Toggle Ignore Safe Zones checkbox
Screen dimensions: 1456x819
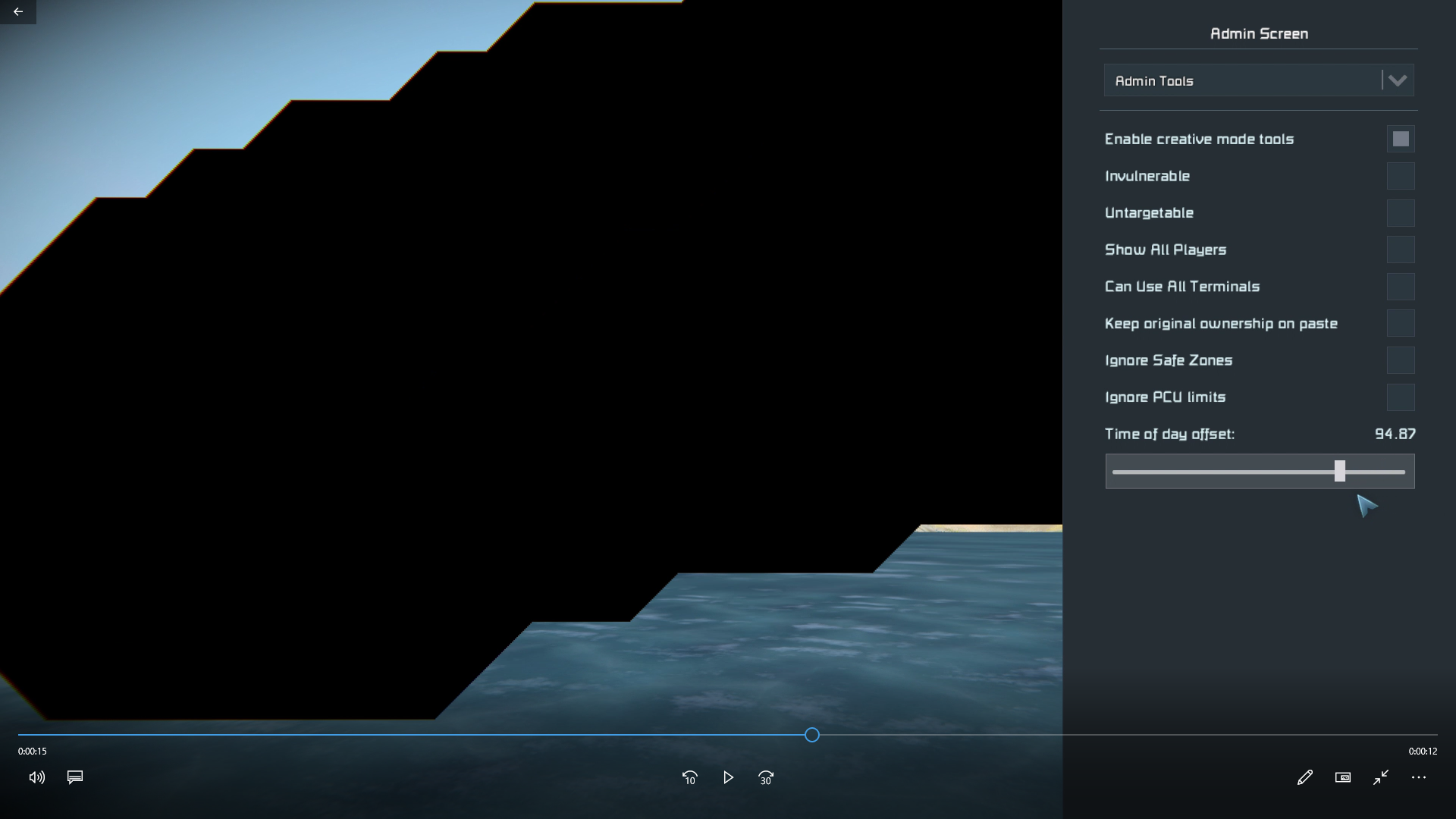(1401, 360)
